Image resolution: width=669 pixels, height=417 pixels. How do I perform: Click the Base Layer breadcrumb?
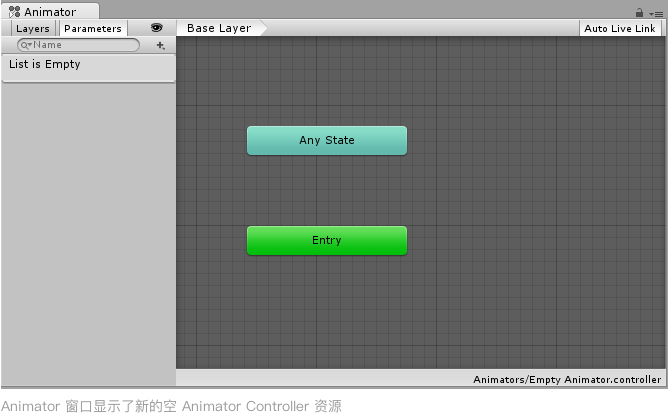tap(221, 28)
